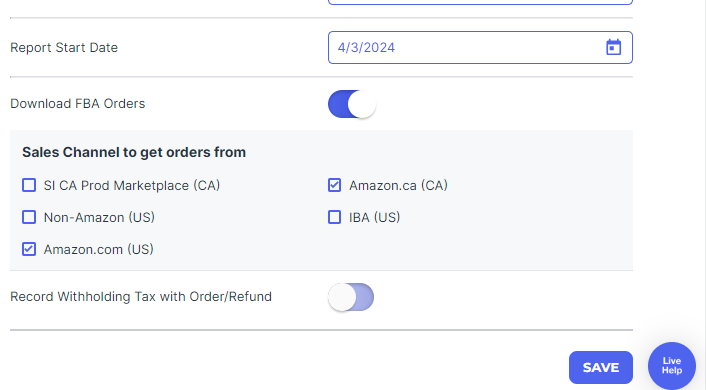
Task: Tick the Non-Amazon (US) checkbox
Action: tap(29, 217)
